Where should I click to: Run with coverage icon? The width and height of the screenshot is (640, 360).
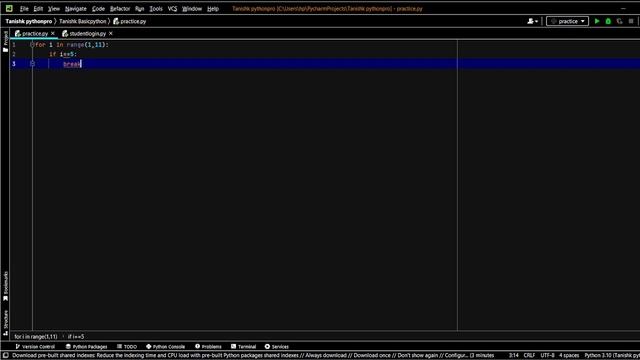[620, 21]
